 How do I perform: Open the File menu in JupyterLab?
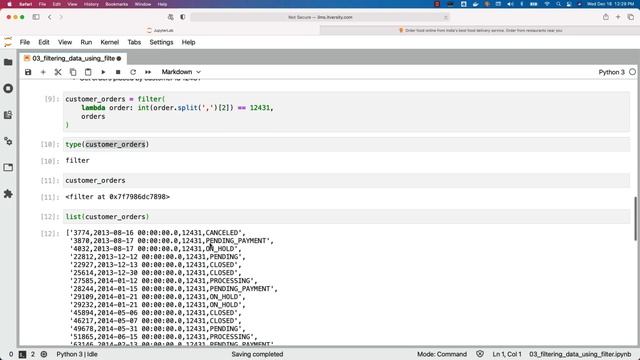pyautogui.click(x=25, y=42)
